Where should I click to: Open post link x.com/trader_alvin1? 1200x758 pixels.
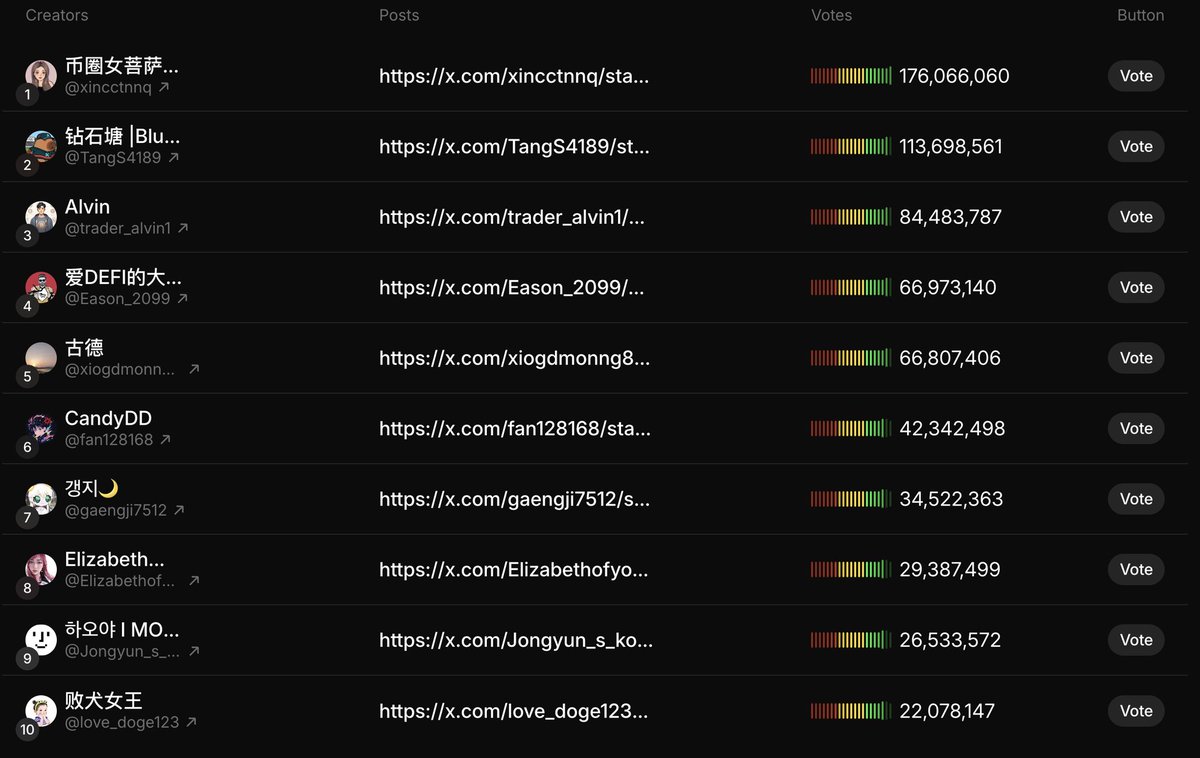(x=512, y=217)
